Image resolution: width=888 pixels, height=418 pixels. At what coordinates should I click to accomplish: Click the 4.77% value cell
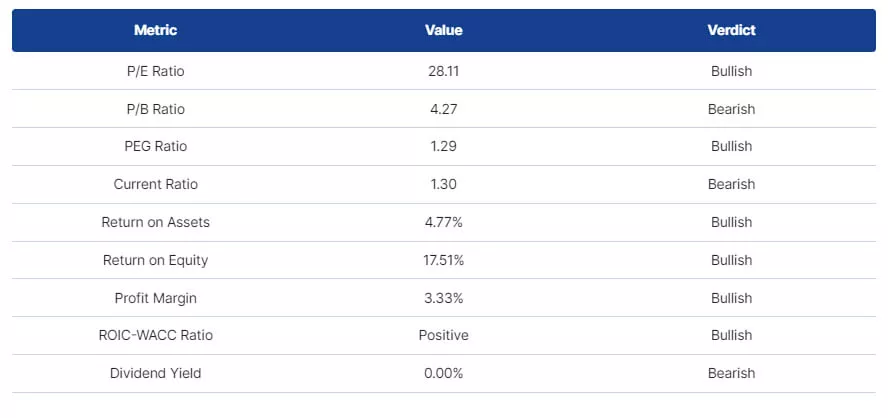click(443, 222)
